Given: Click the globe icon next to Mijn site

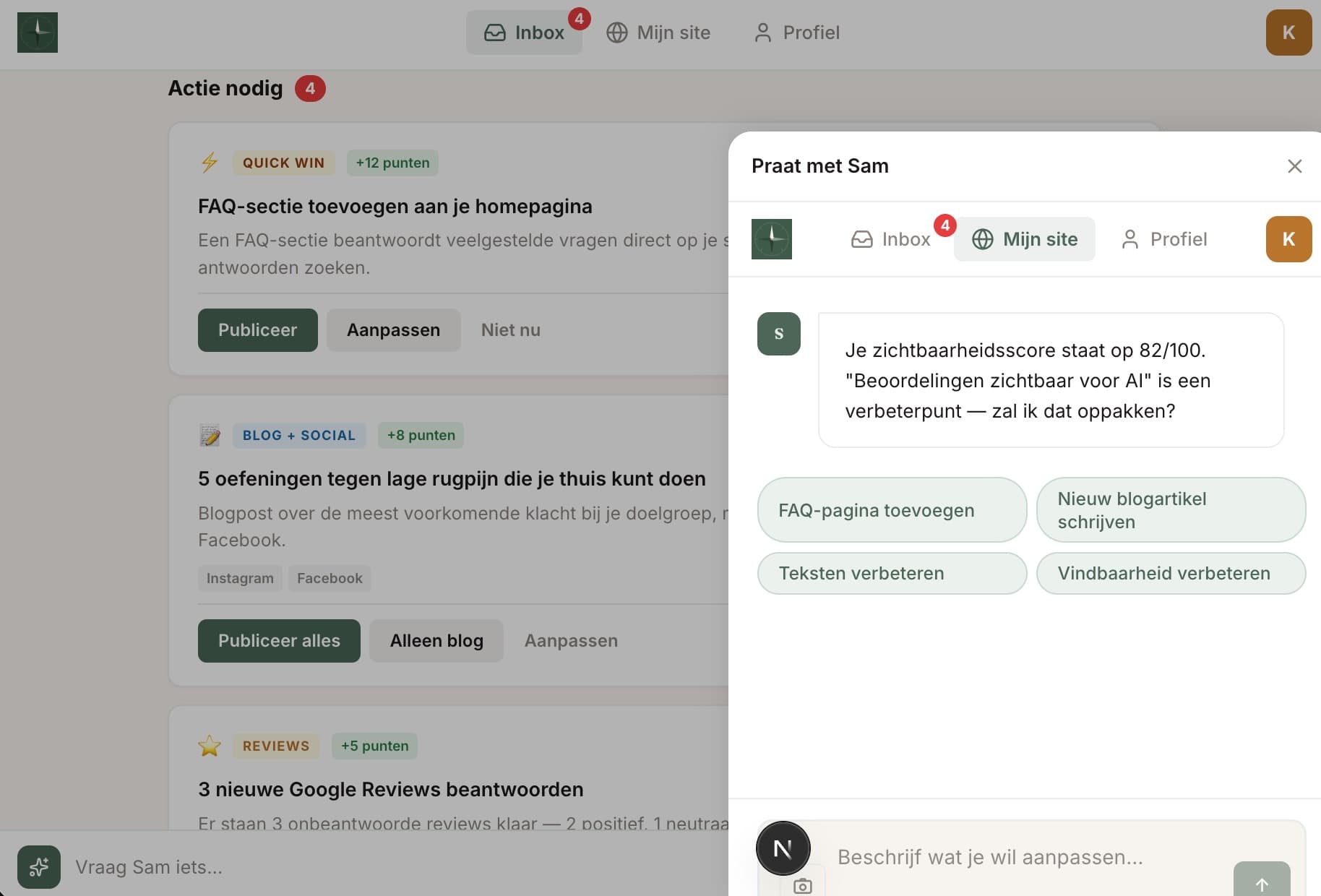Looking at the screenshot, I should tap(618, 33).
